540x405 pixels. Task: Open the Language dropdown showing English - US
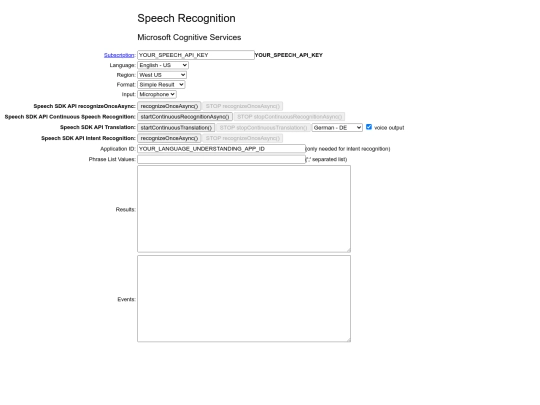(x=163, y=65)
